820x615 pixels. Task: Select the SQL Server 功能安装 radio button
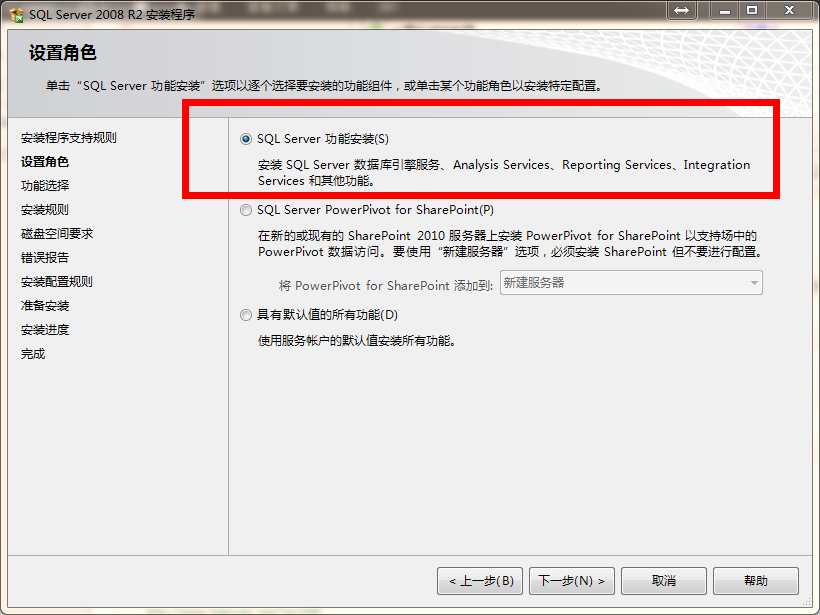point(245,139)
